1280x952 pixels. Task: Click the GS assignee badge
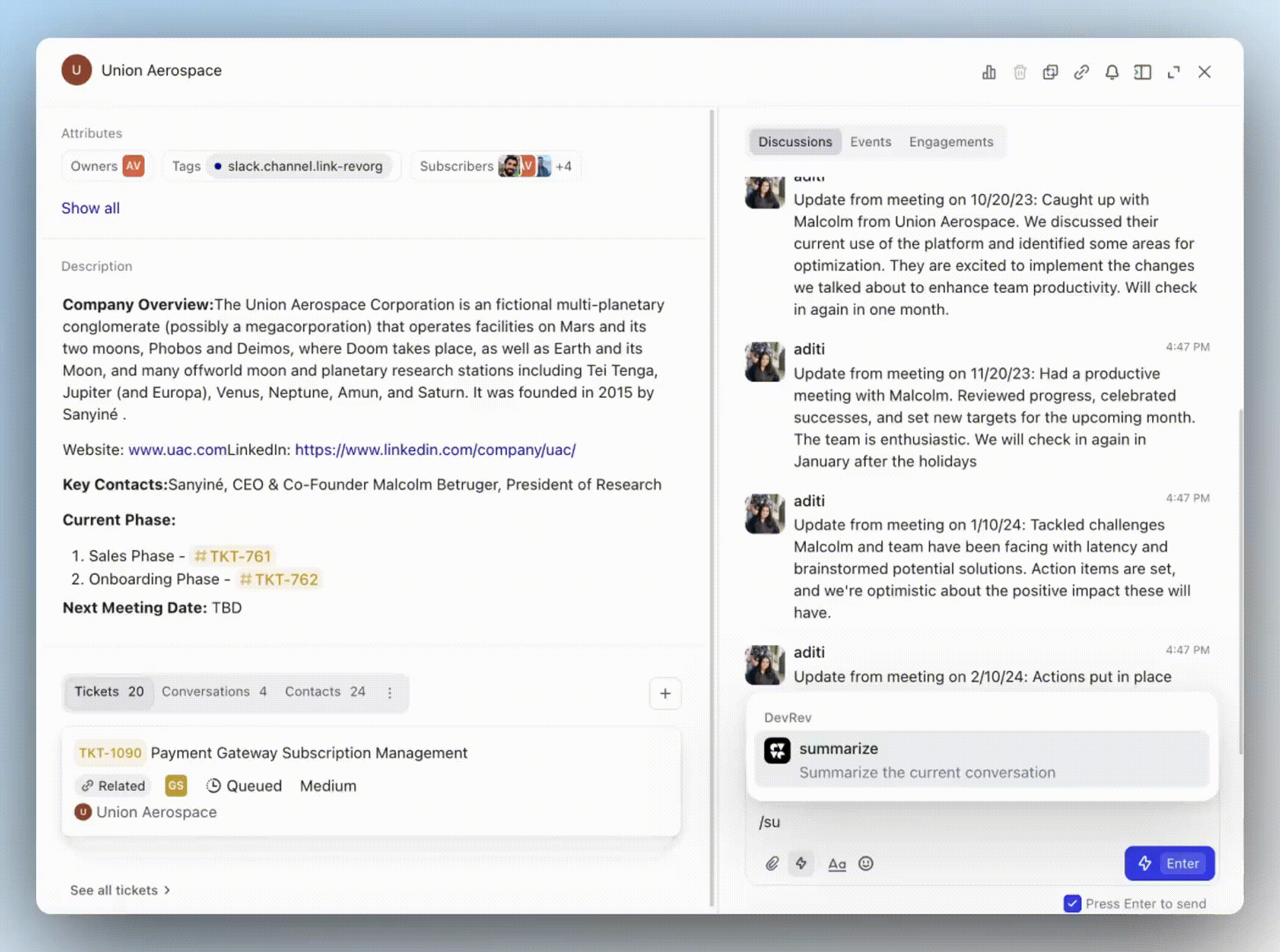point(176,785)
